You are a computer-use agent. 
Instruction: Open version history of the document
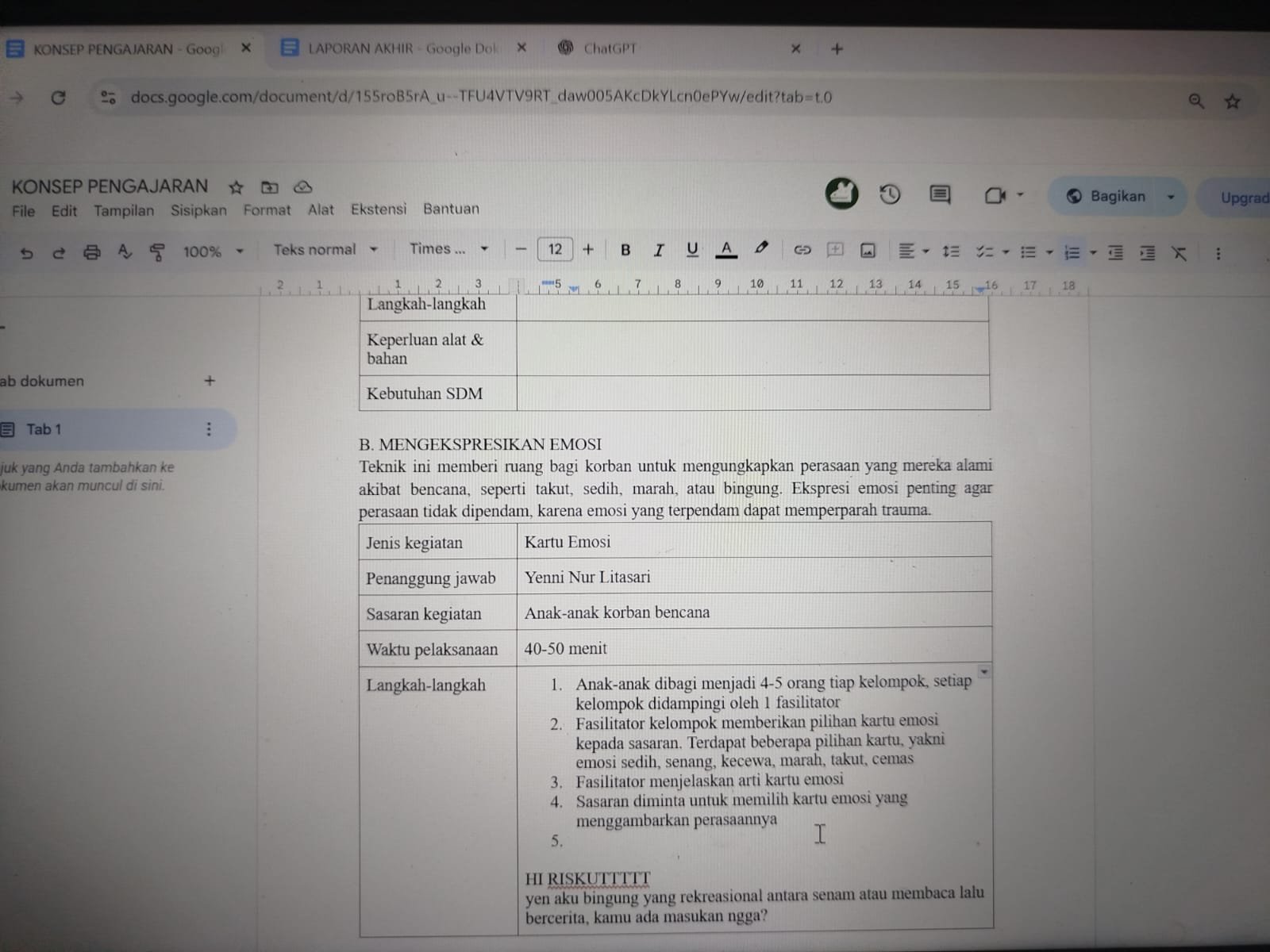890,195
